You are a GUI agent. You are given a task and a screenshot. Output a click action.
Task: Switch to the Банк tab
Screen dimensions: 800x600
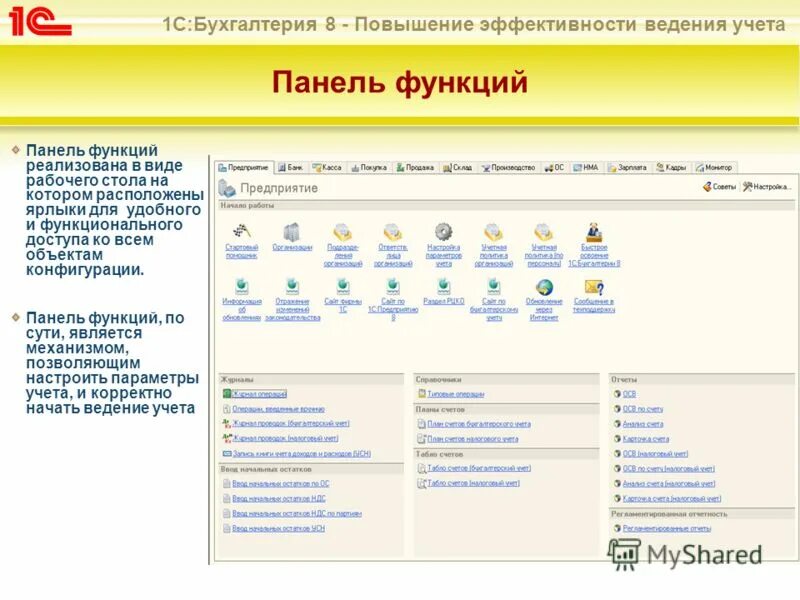tap(292, 167)
